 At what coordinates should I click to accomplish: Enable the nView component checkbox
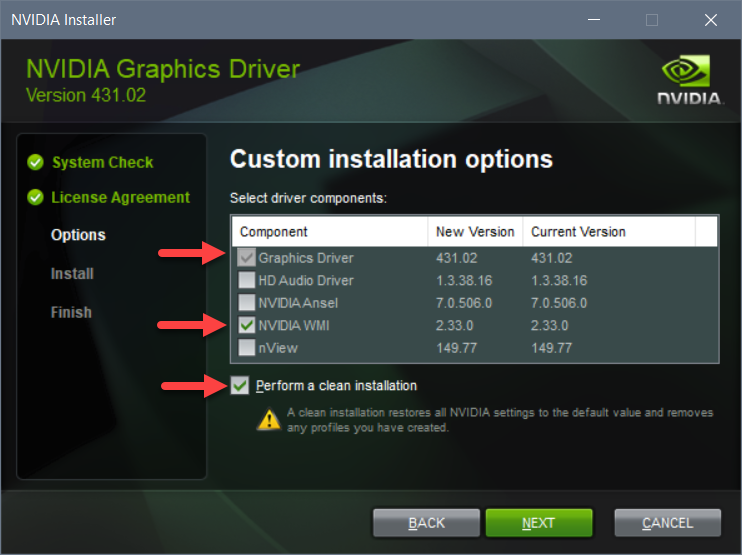point(247,347)
